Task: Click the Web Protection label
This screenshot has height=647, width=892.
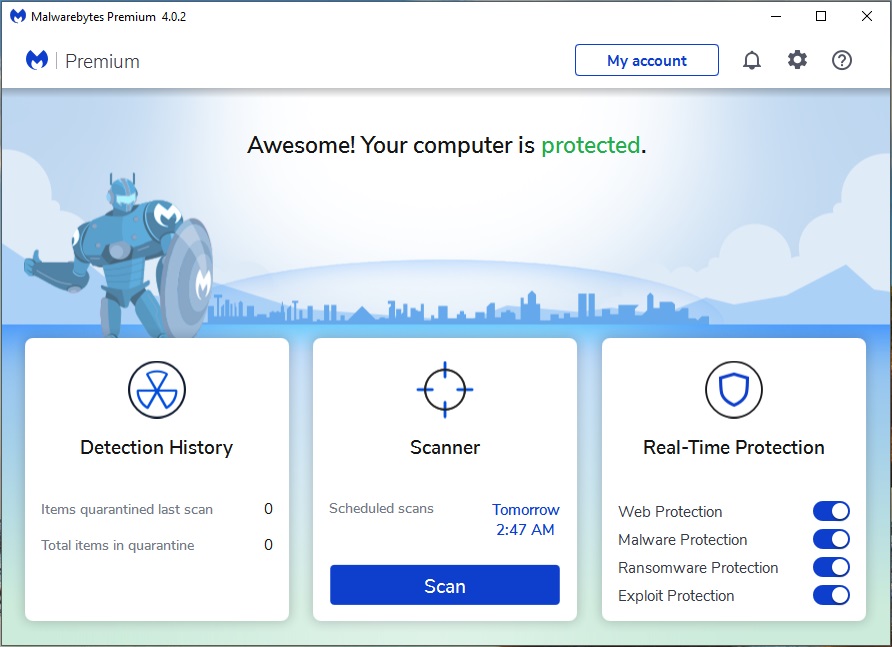Action: 670,512
